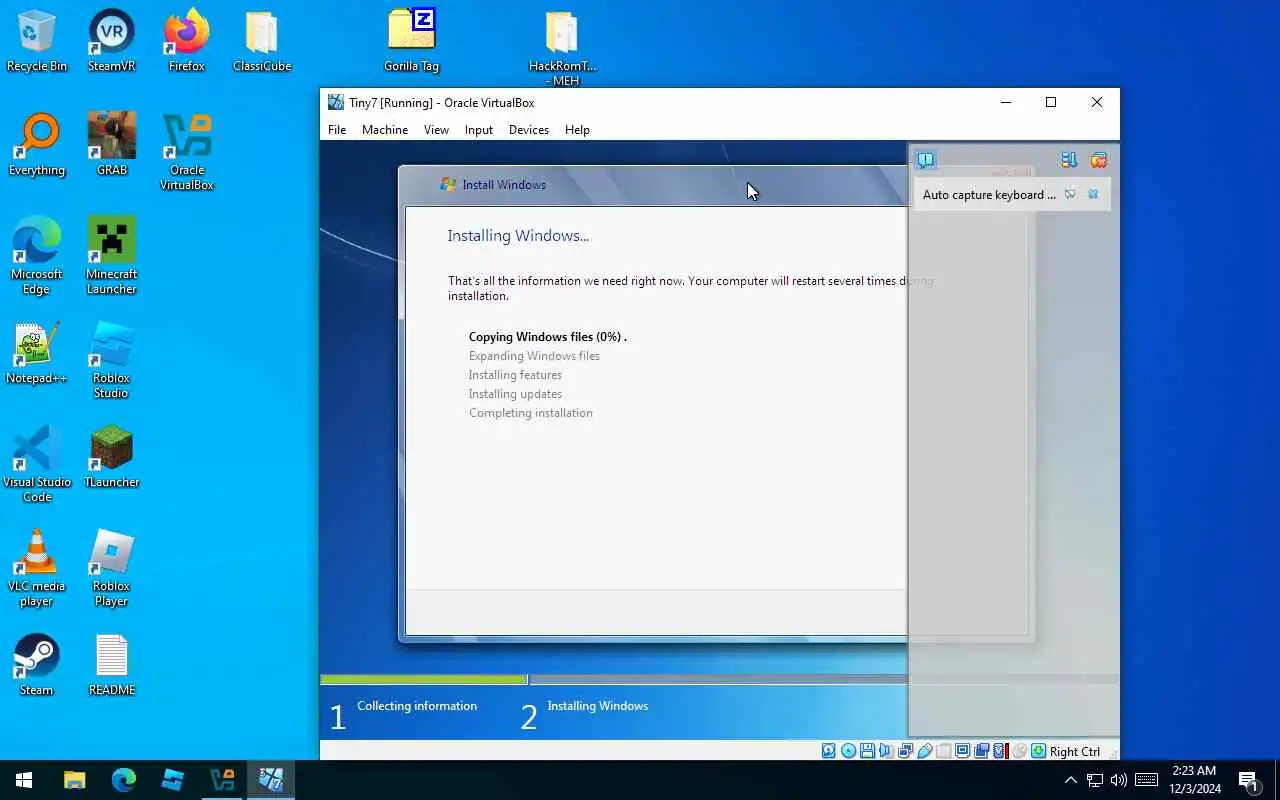Click the Installing updates line
1280x800 pixels.
515,394
